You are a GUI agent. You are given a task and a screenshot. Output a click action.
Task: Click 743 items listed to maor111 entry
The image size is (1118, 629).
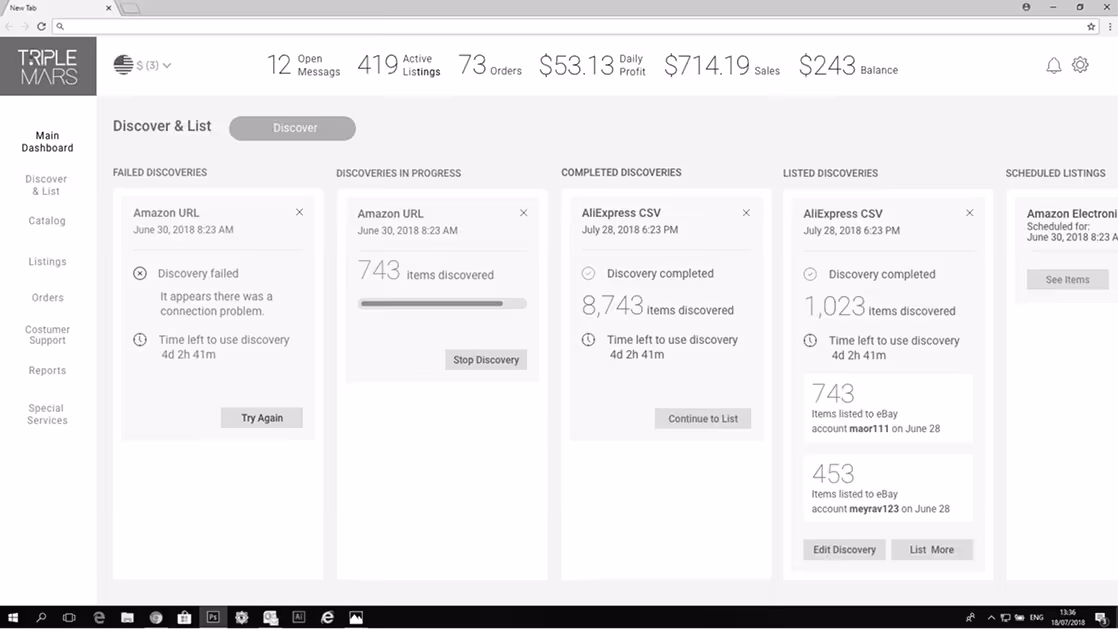pos(888,409)
